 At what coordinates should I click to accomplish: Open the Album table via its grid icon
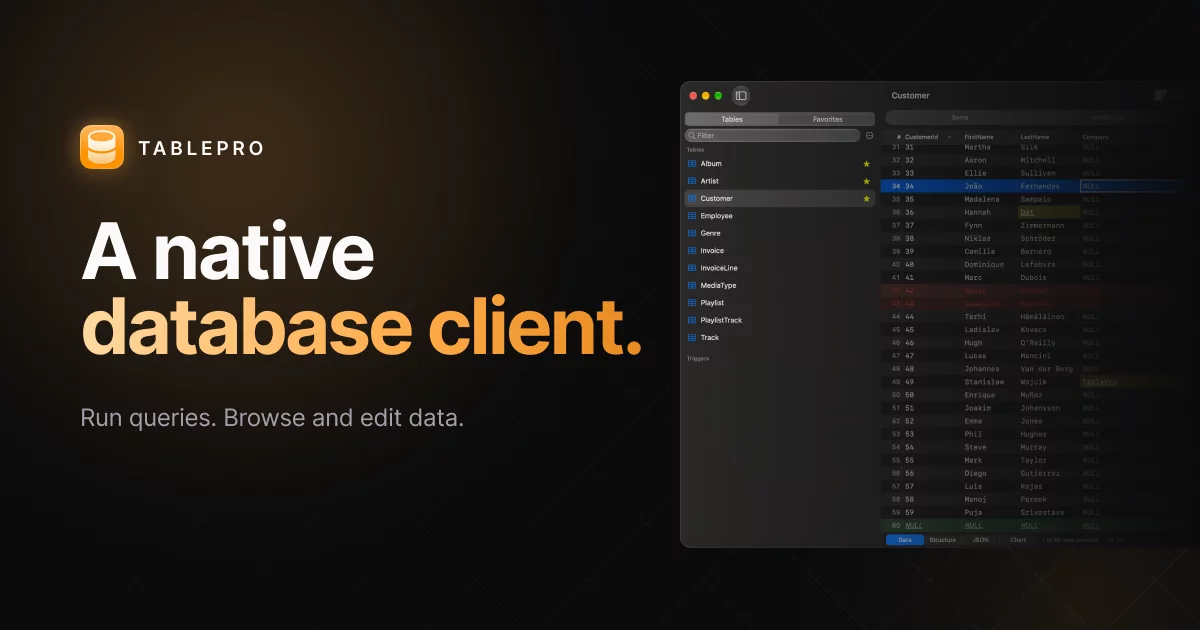point(692,164)
